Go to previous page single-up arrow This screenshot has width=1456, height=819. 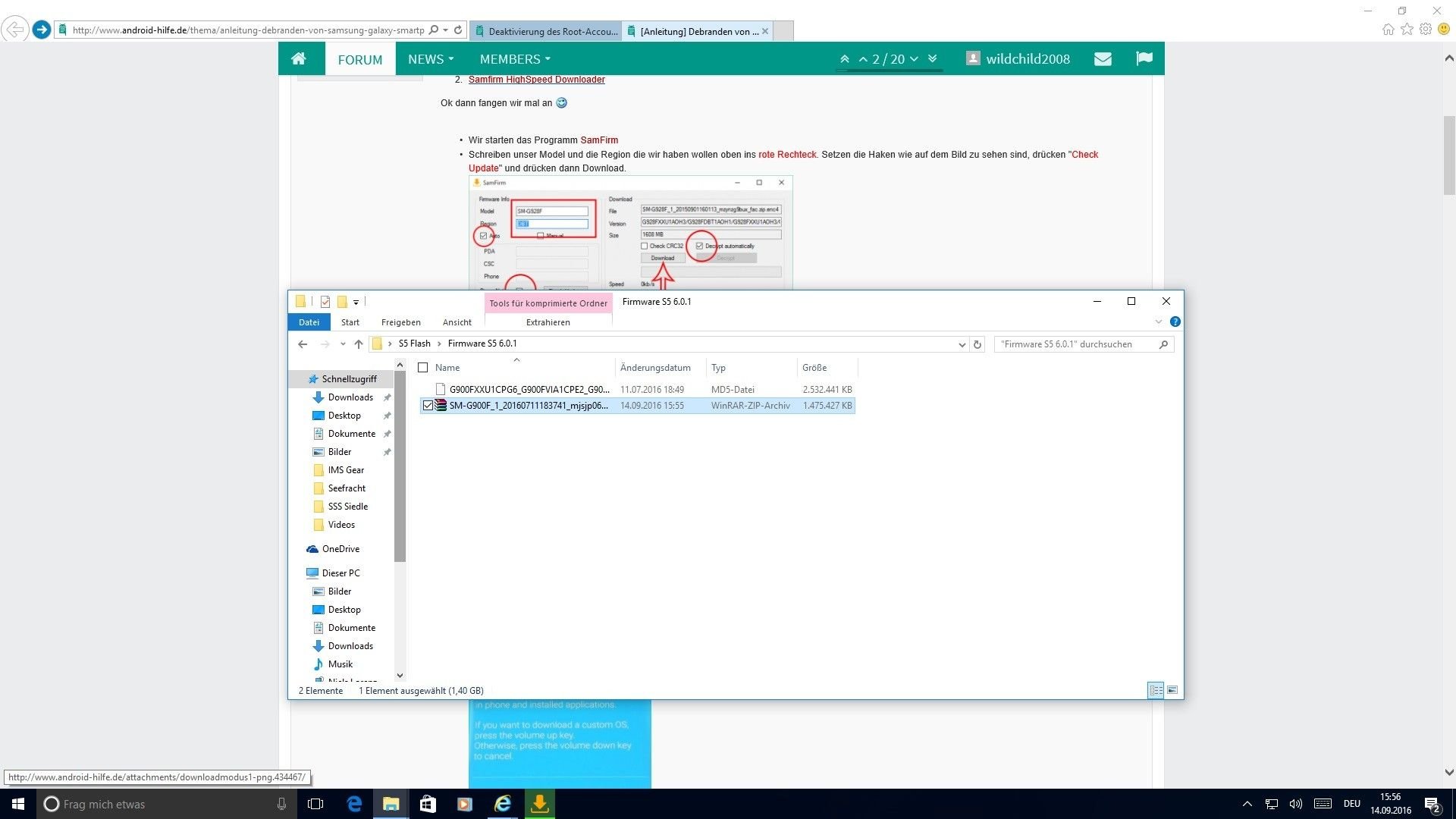(863, 59)
